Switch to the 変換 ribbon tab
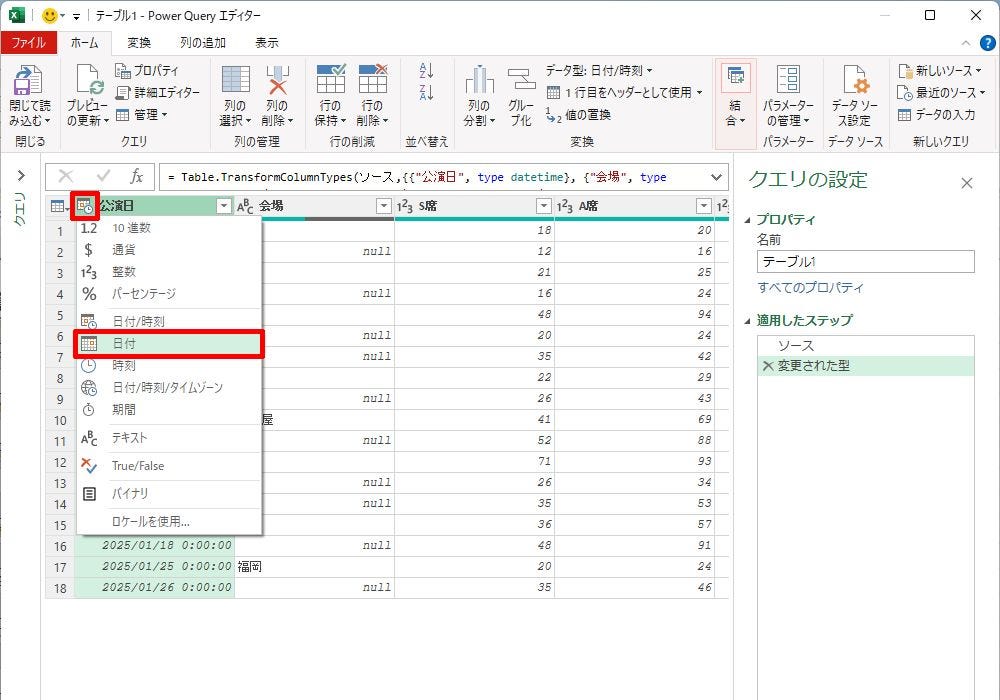The image size is (1000, 700). click(x=139, y=43)
